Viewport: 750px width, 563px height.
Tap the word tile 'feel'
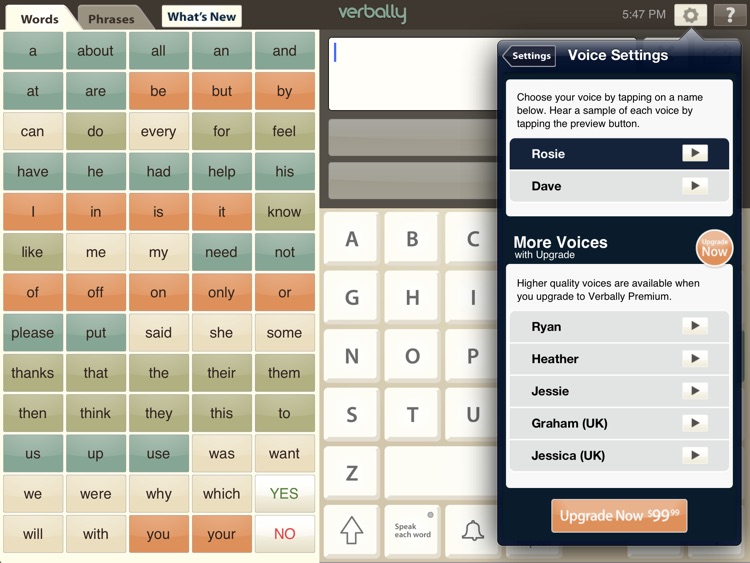click(284, 131)
